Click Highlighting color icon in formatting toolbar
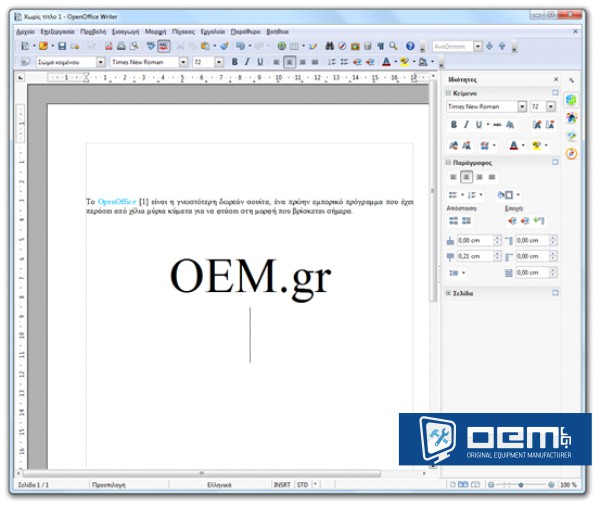Image resolution: width=600 pixels, height=507 pixels. click(404, 62)
